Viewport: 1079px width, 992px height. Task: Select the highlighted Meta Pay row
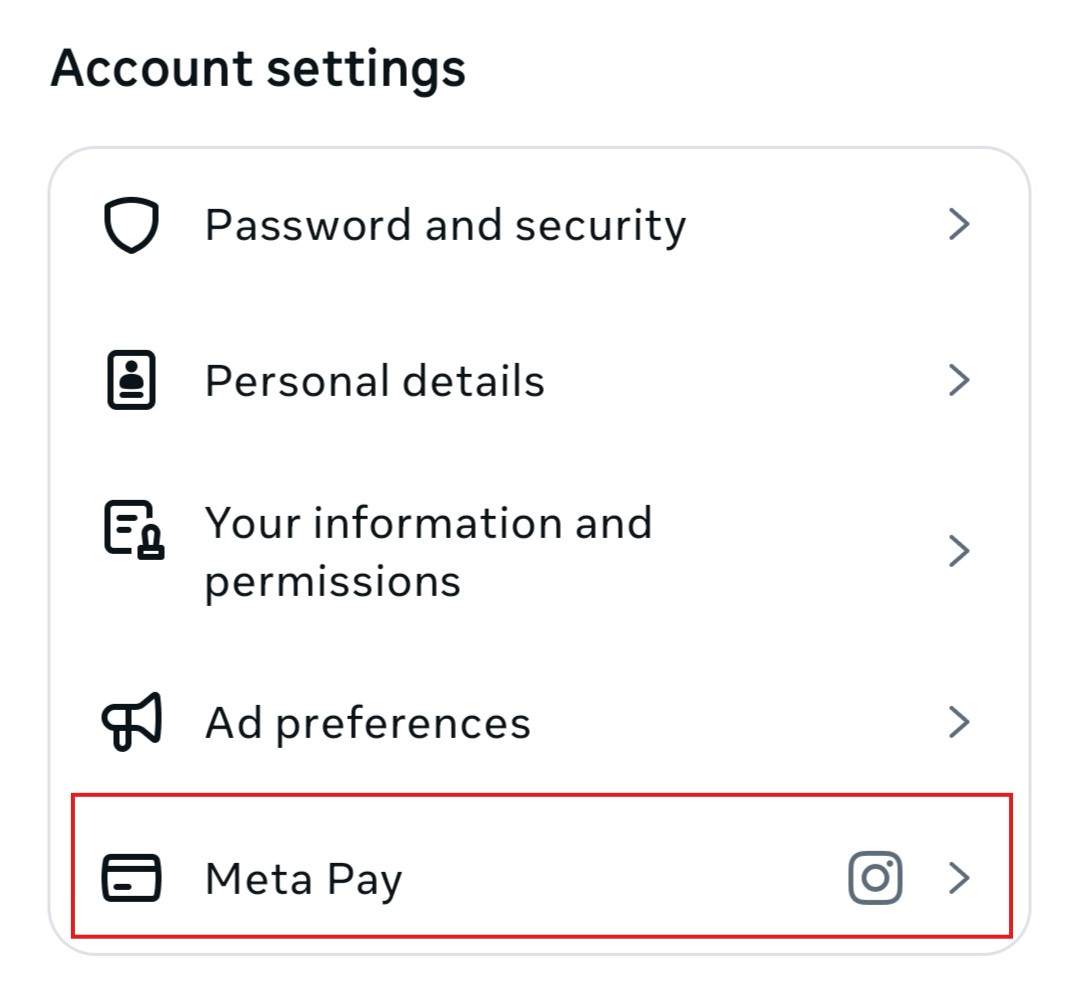pos(303,878)
